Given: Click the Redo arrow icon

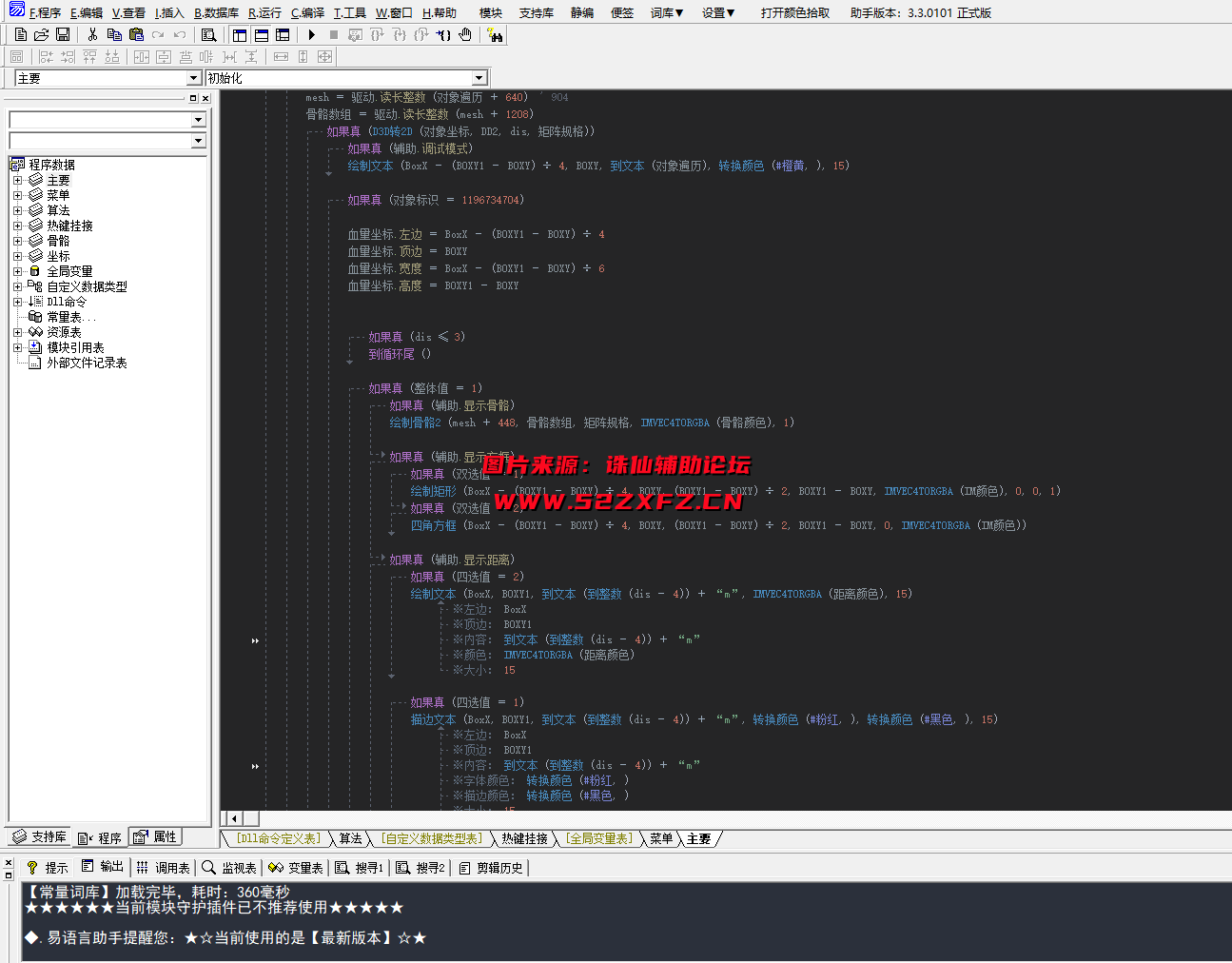Looking at the screenshot, I should coord(158,35).
